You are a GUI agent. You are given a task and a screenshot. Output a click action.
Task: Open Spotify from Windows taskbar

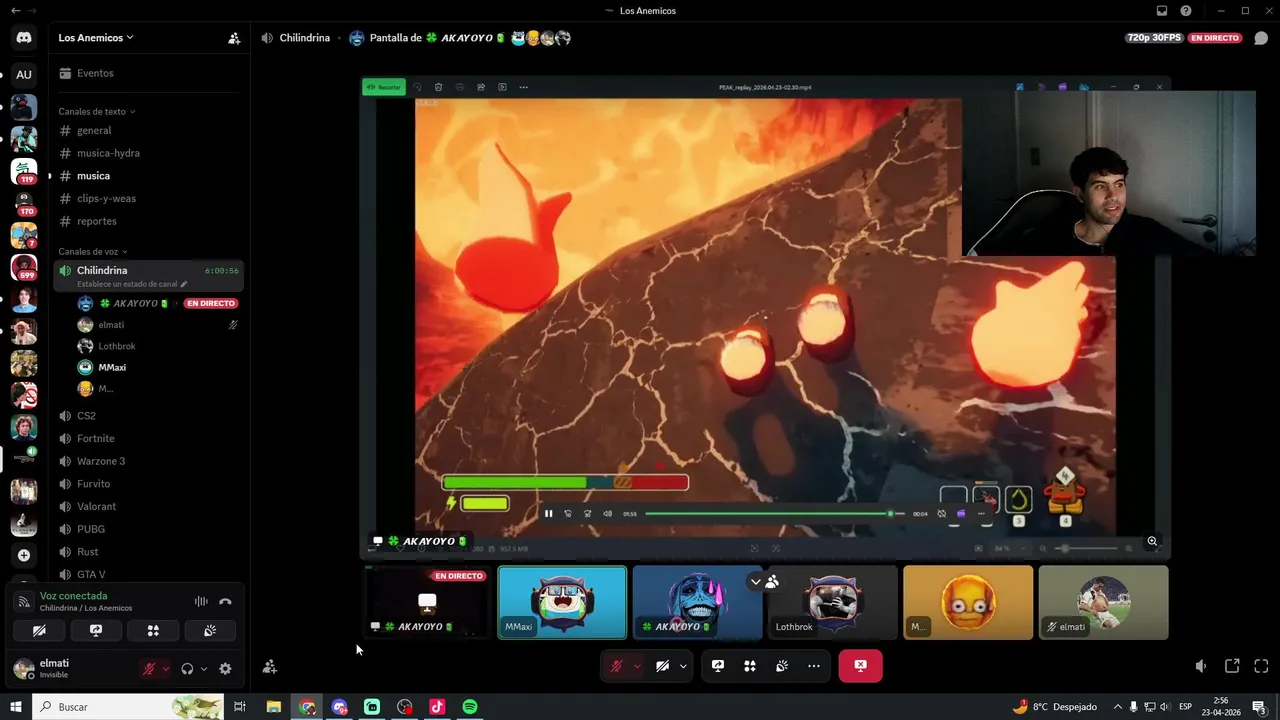[470, 707]
